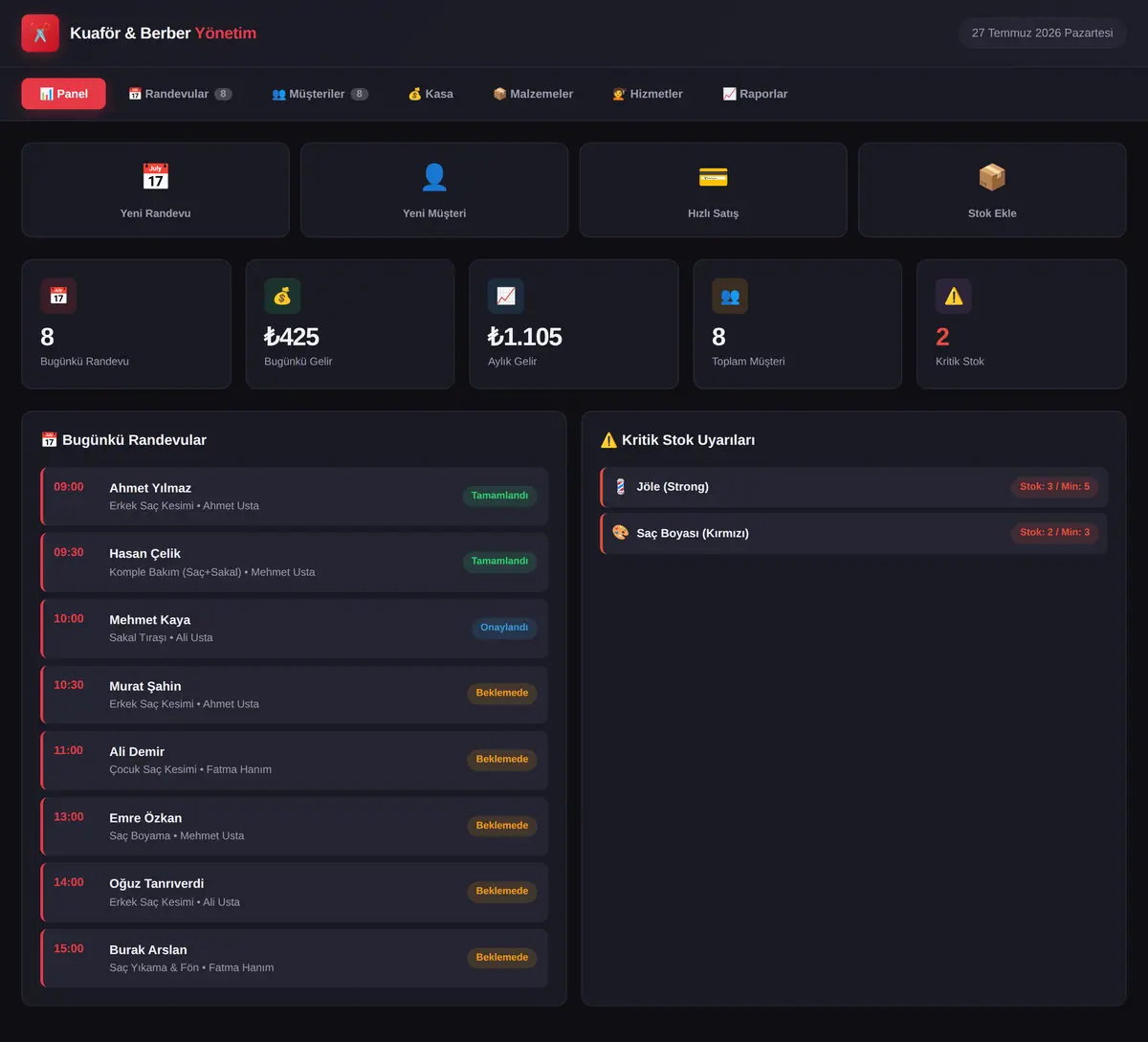The height and width of the screenshot is (1042, 1148).
Task: Click the barber pole icon beside Jöle (Strong)
Action: coord(620,487)
